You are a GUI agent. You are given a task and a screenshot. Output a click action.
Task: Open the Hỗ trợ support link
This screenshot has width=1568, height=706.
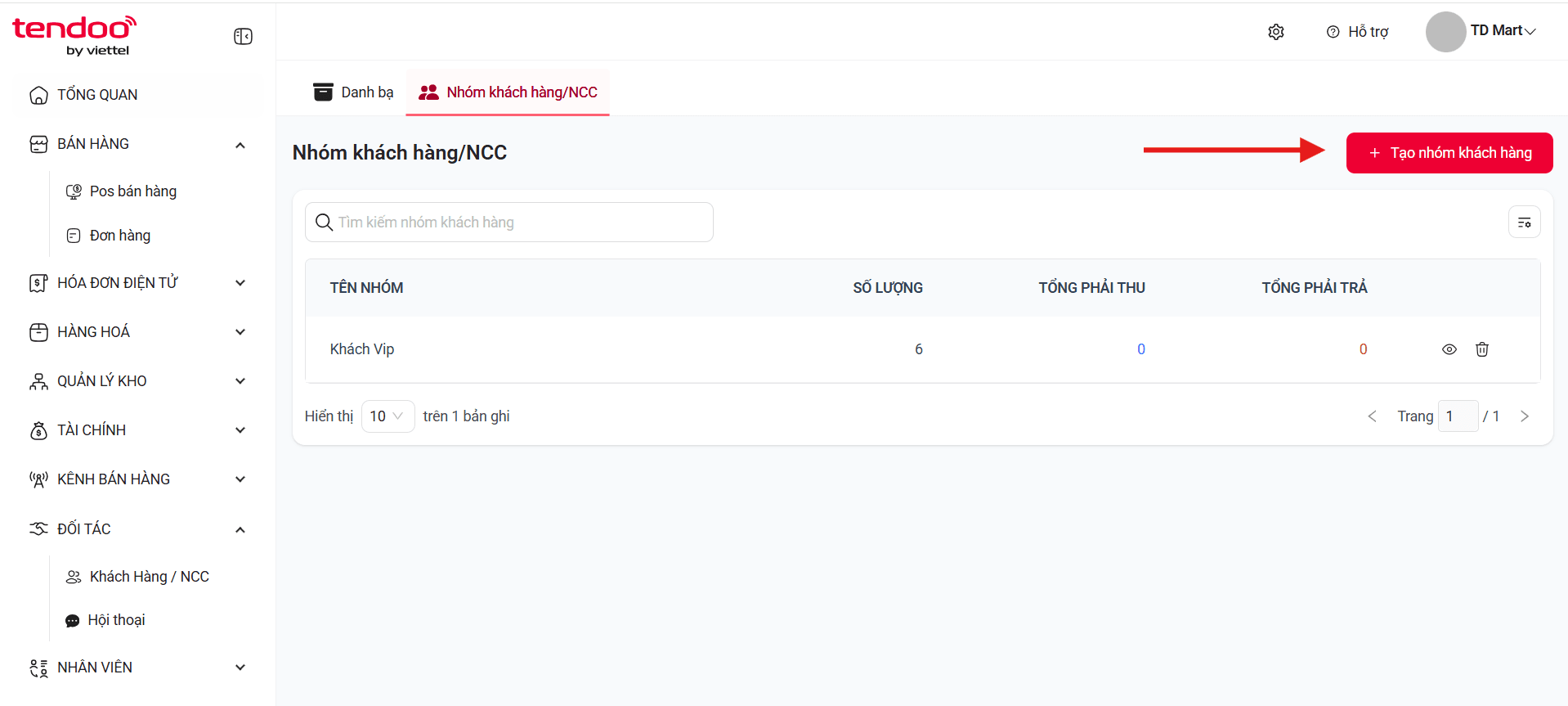1357,32
